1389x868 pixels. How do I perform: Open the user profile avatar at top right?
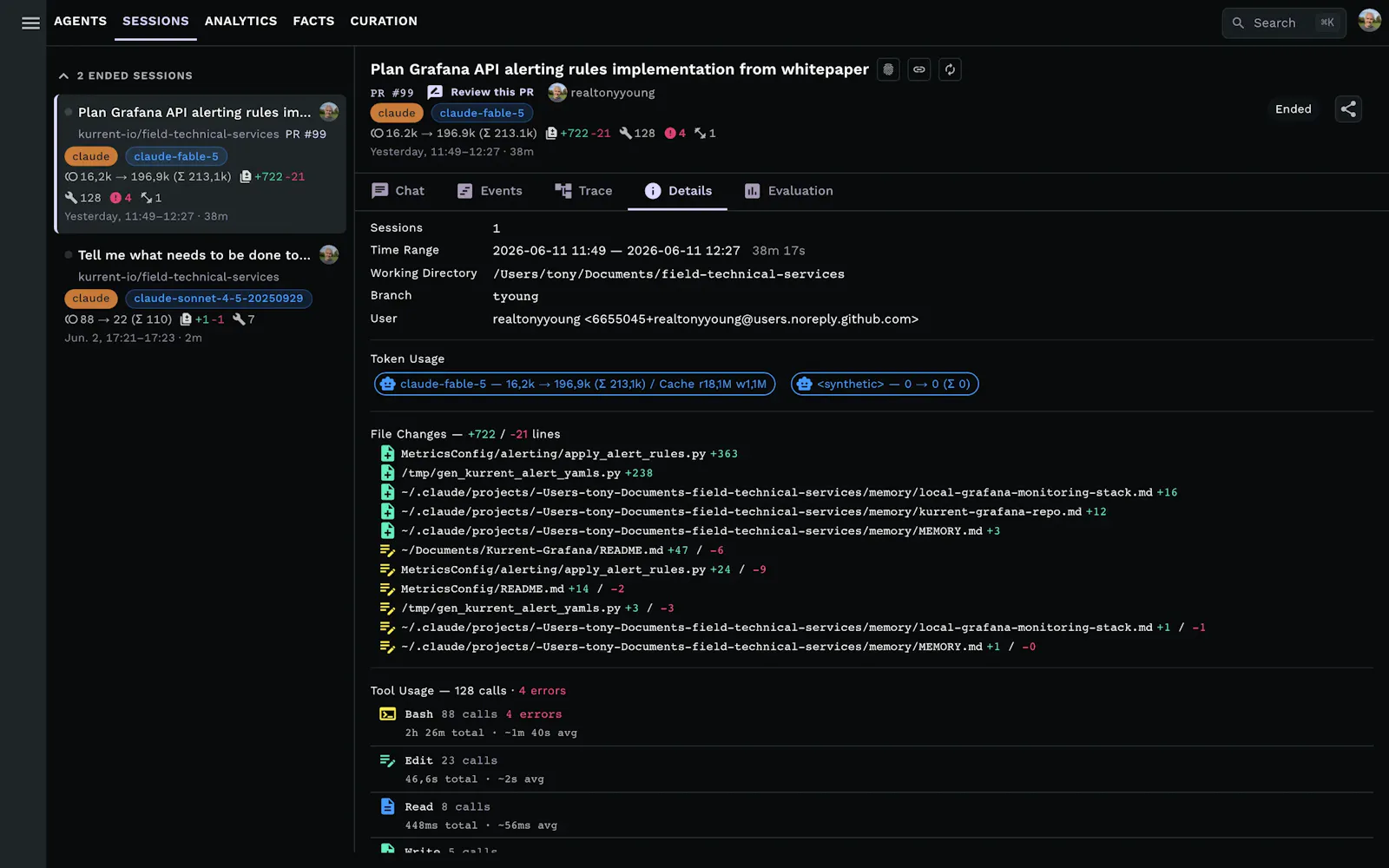click(x=1369, y=21)
